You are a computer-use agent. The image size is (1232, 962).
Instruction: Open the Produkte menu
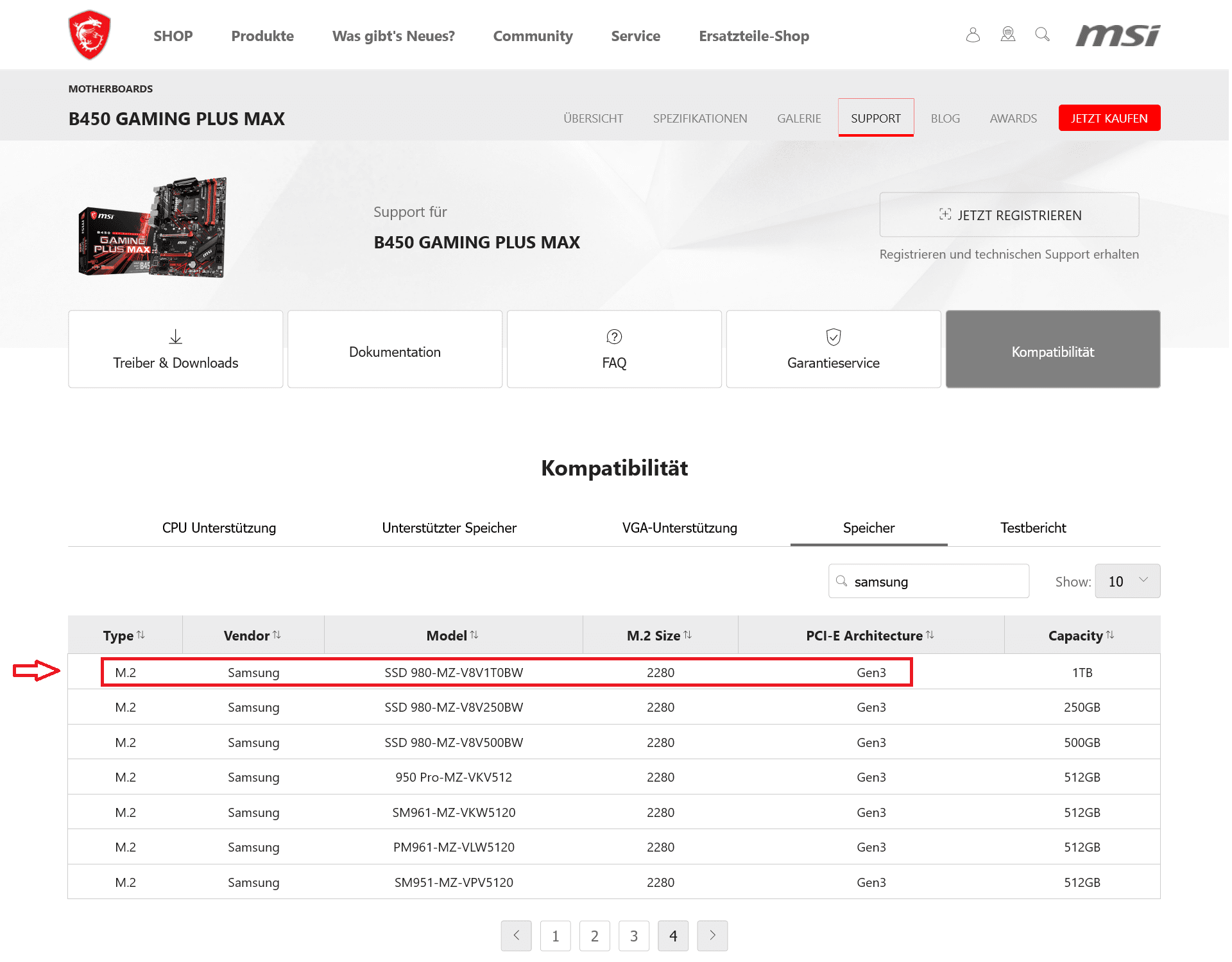click(262, 36)
